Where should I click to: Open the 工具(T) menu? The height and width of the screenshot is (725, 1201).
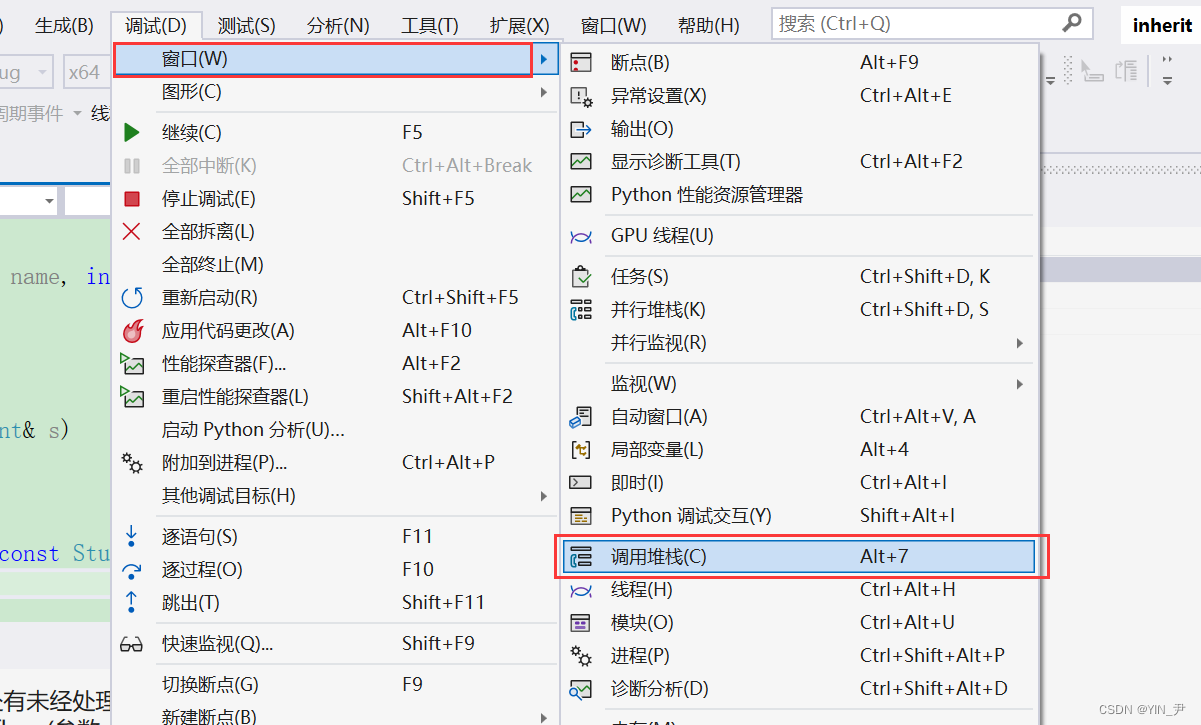click(430, 25)
